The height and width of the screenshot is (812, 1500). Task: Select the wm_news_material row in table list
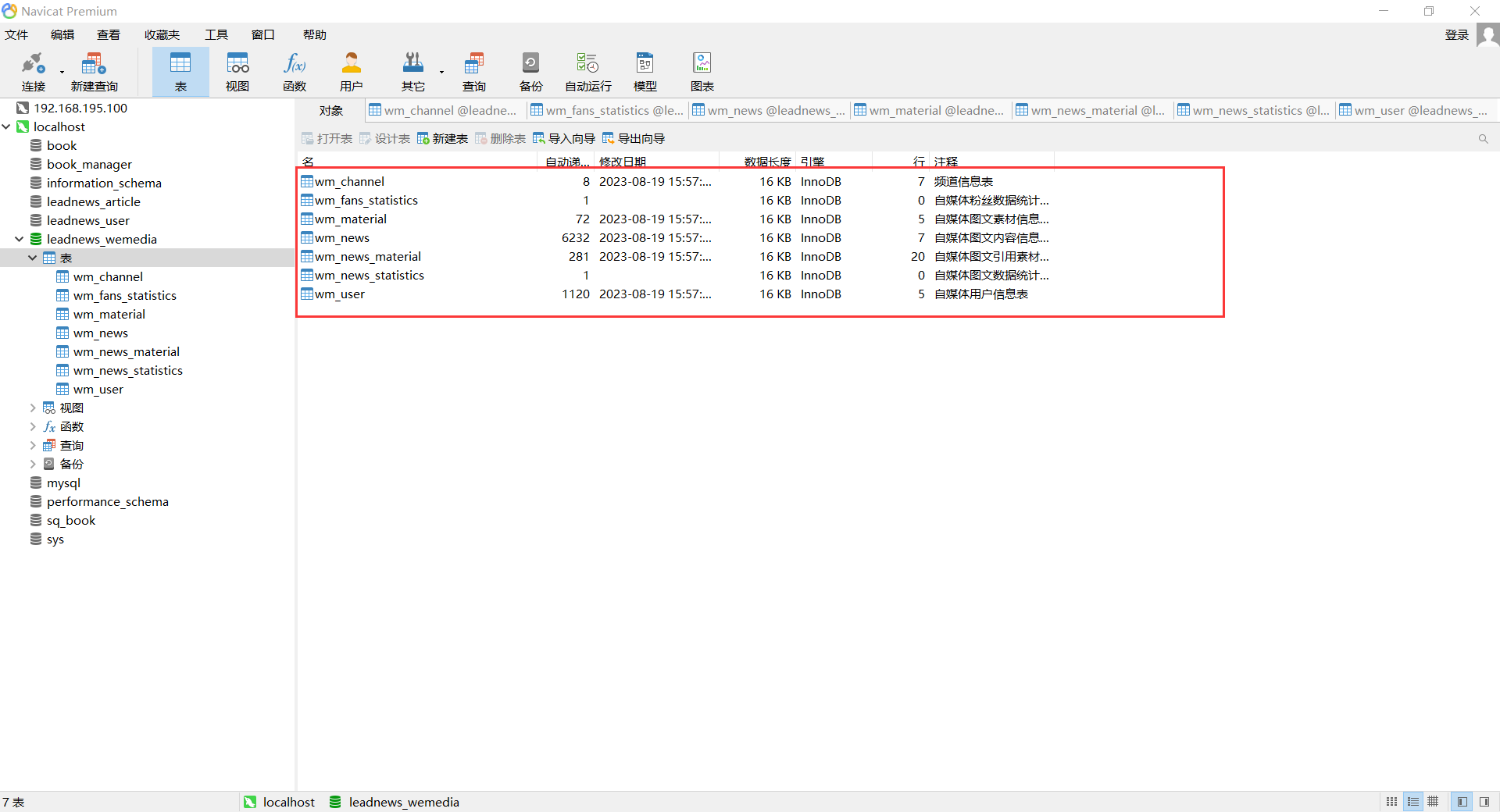(x=367, y=257)
